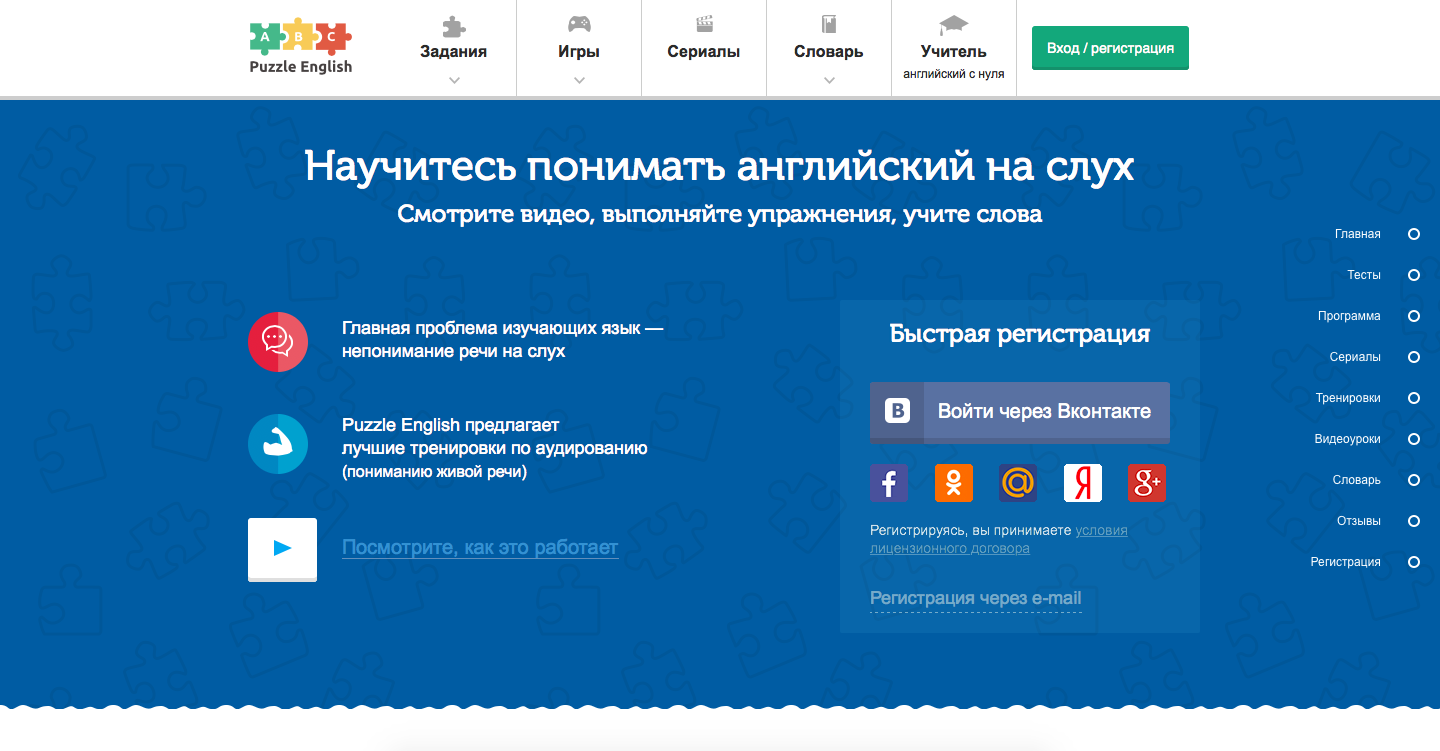This screenshot has height=751, width=1440.
Task: Select the Тесты side navigation dot
Action: 1413,275
